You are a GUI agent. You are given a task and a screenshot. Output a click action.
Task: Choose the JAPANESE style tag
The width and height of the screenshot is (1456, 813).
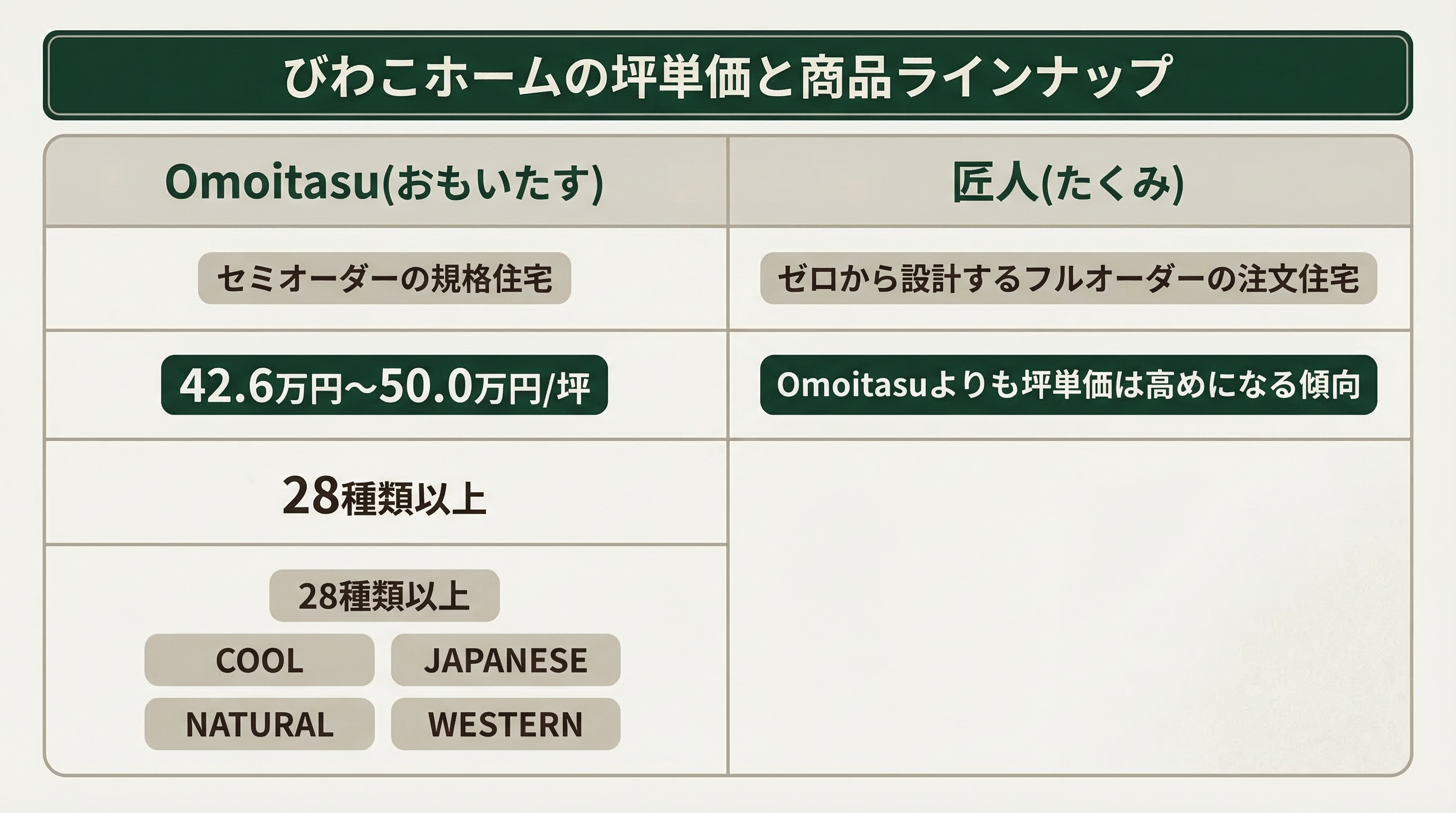[x=505, y=661]
